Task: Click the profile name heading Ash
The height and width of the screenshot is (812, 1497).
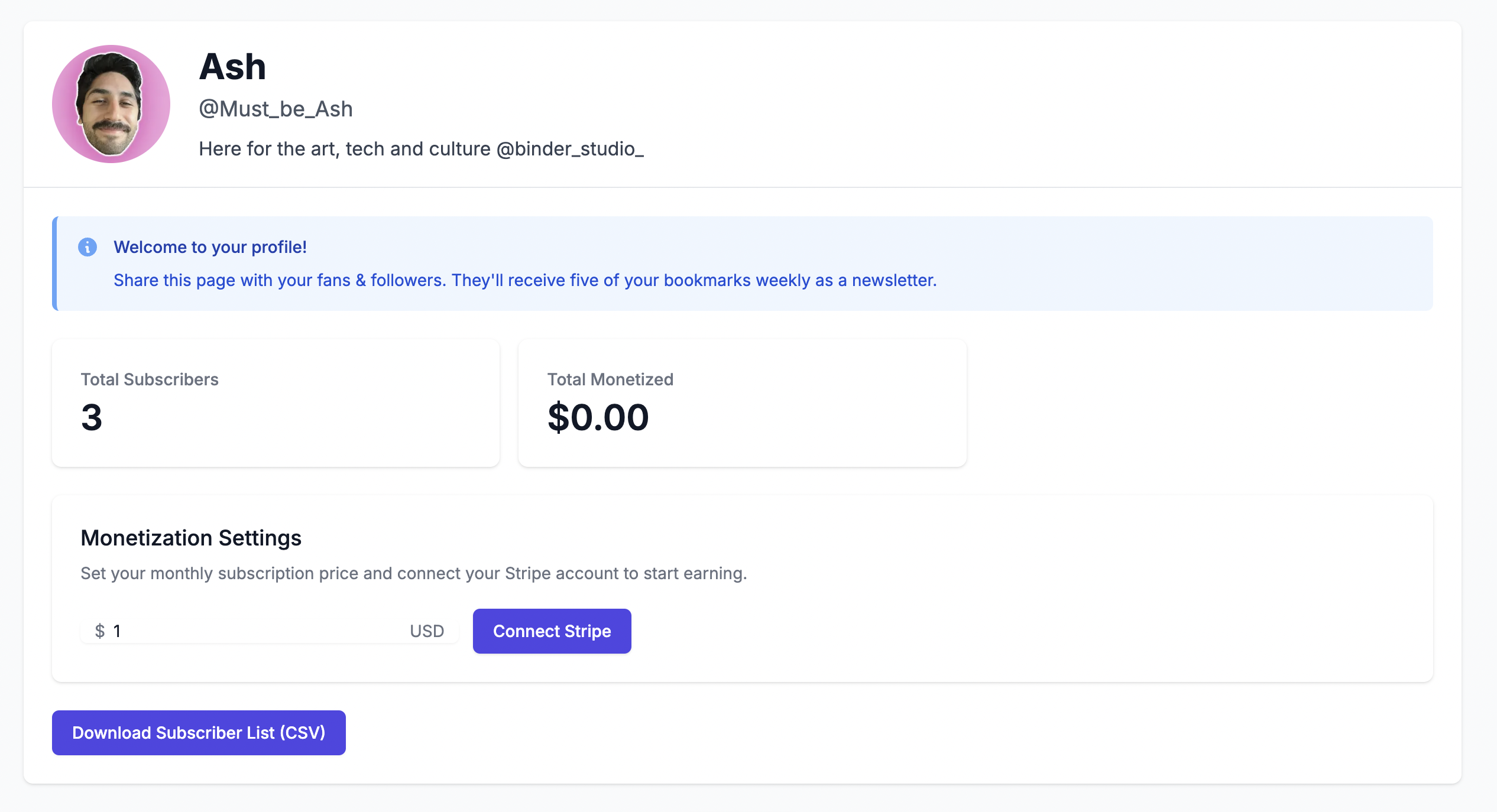Action: 232,67
